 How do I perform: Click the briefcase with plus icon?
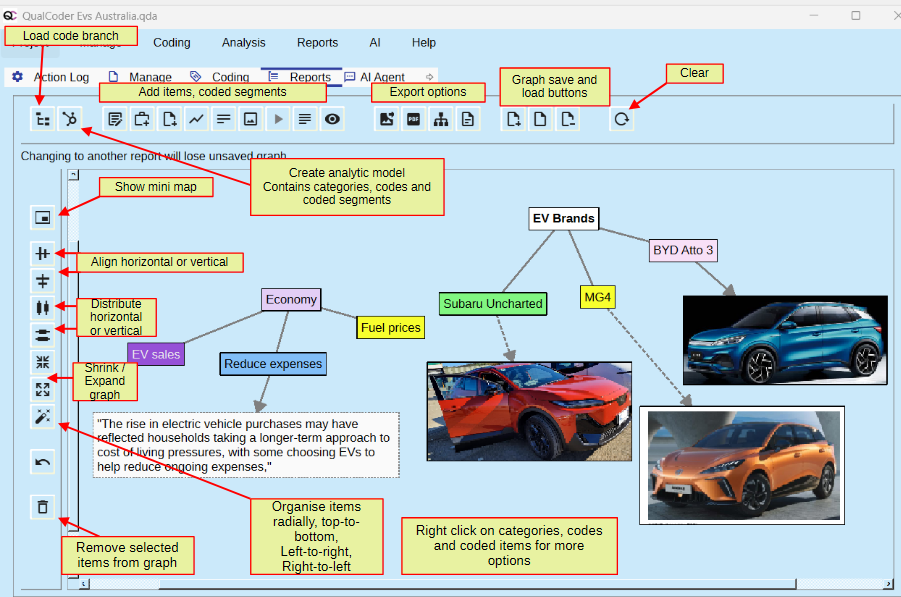pos(142,119)
